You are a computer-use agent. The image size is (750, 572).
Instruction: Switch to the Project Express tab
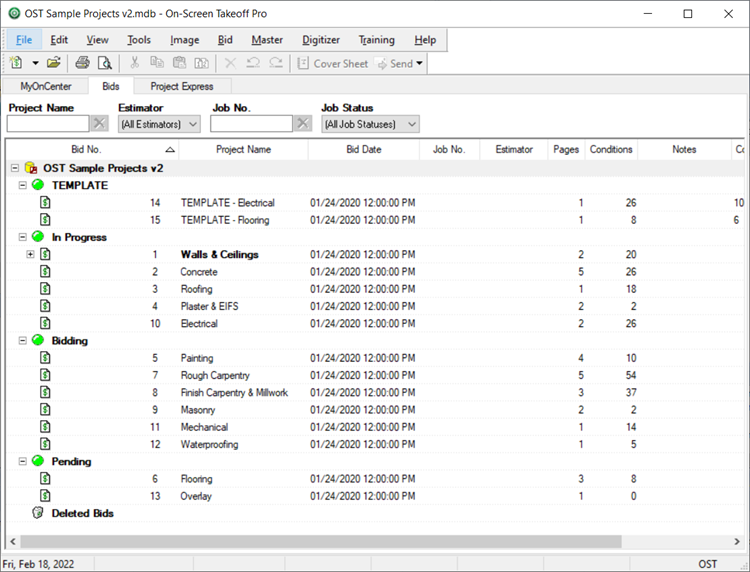pyautogui.click(x=182, y=87)
